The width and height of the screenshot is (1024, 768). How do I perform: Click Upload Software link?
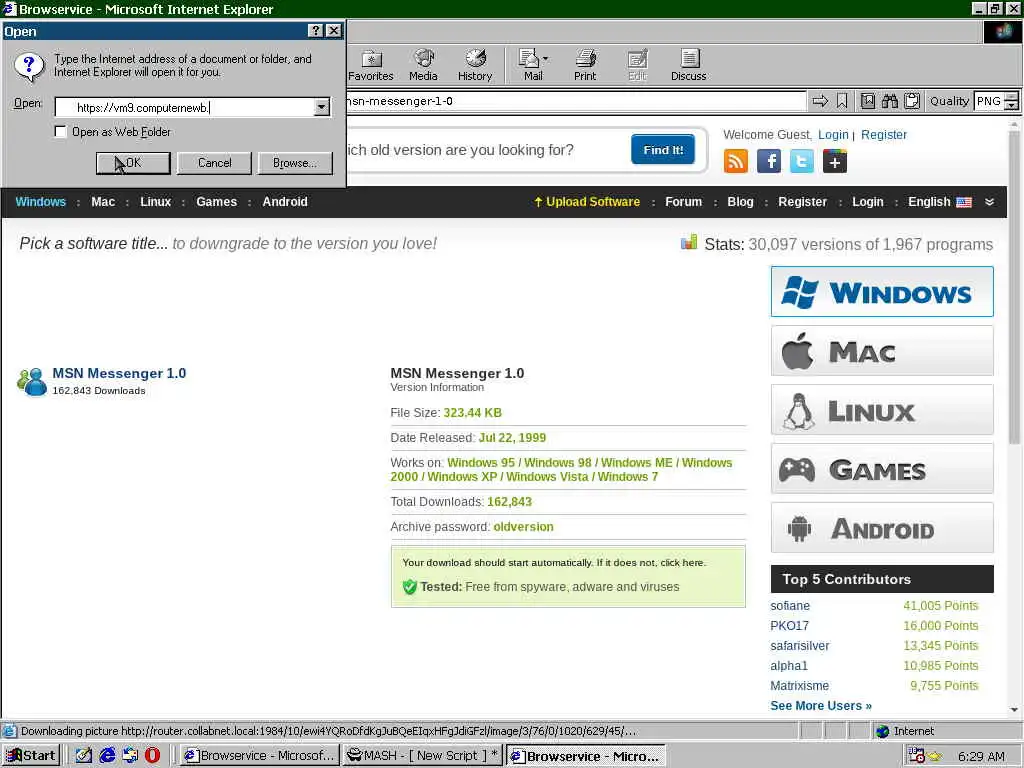[x=586, y=202]
